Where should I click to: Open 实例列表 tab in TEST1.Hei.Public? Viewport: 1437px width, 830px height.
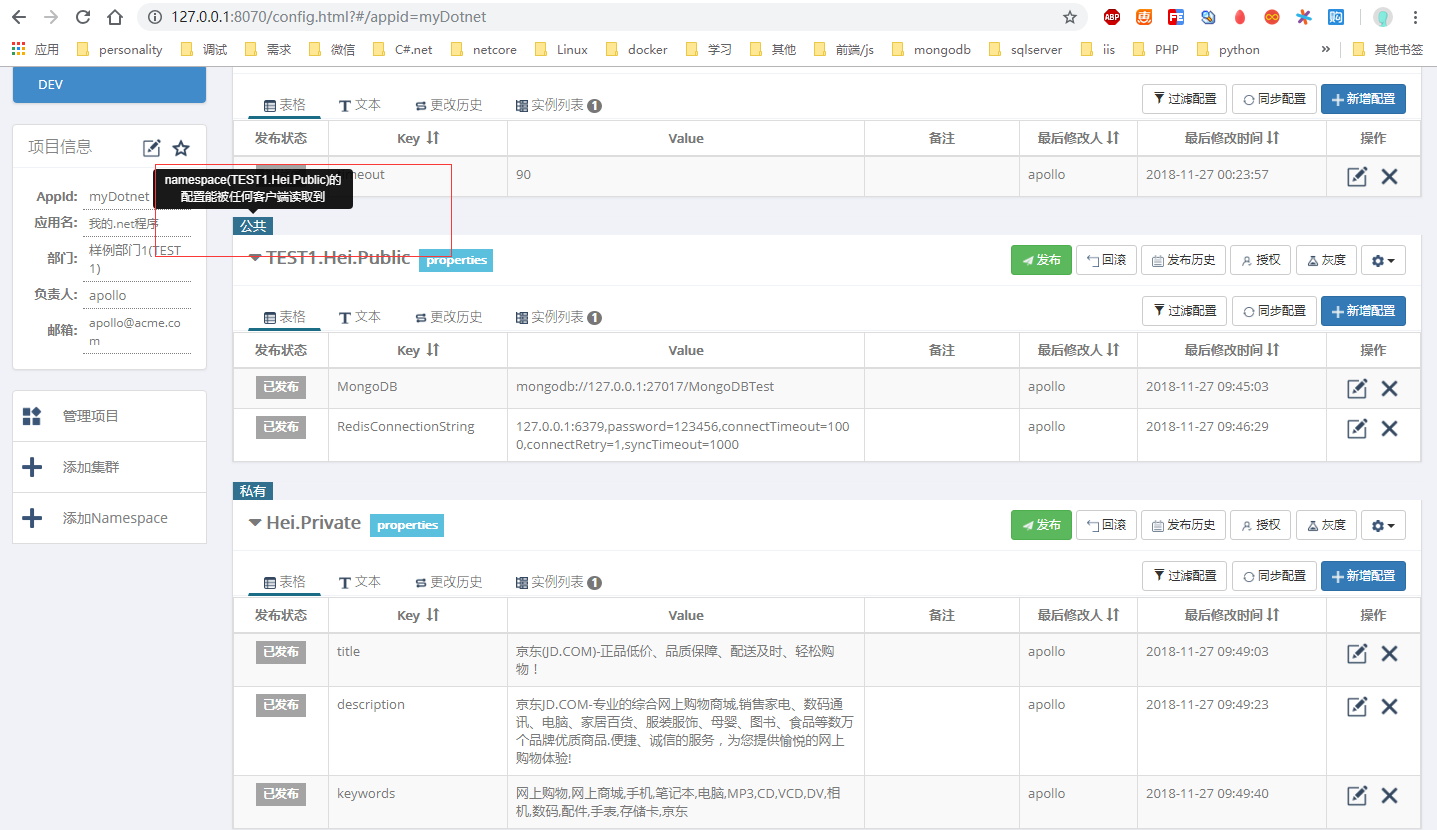pos(558,317)
